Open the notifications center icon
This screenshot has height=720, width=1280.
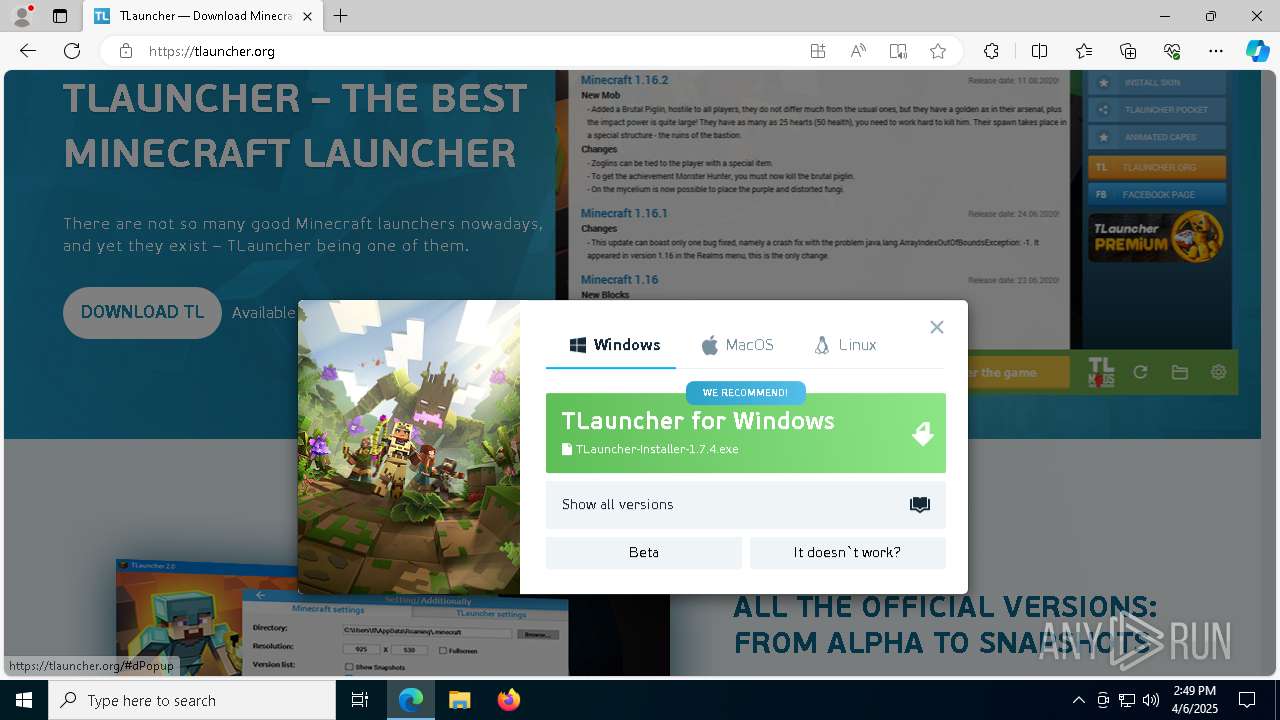pyautogui.click(x=1247, y=700)
